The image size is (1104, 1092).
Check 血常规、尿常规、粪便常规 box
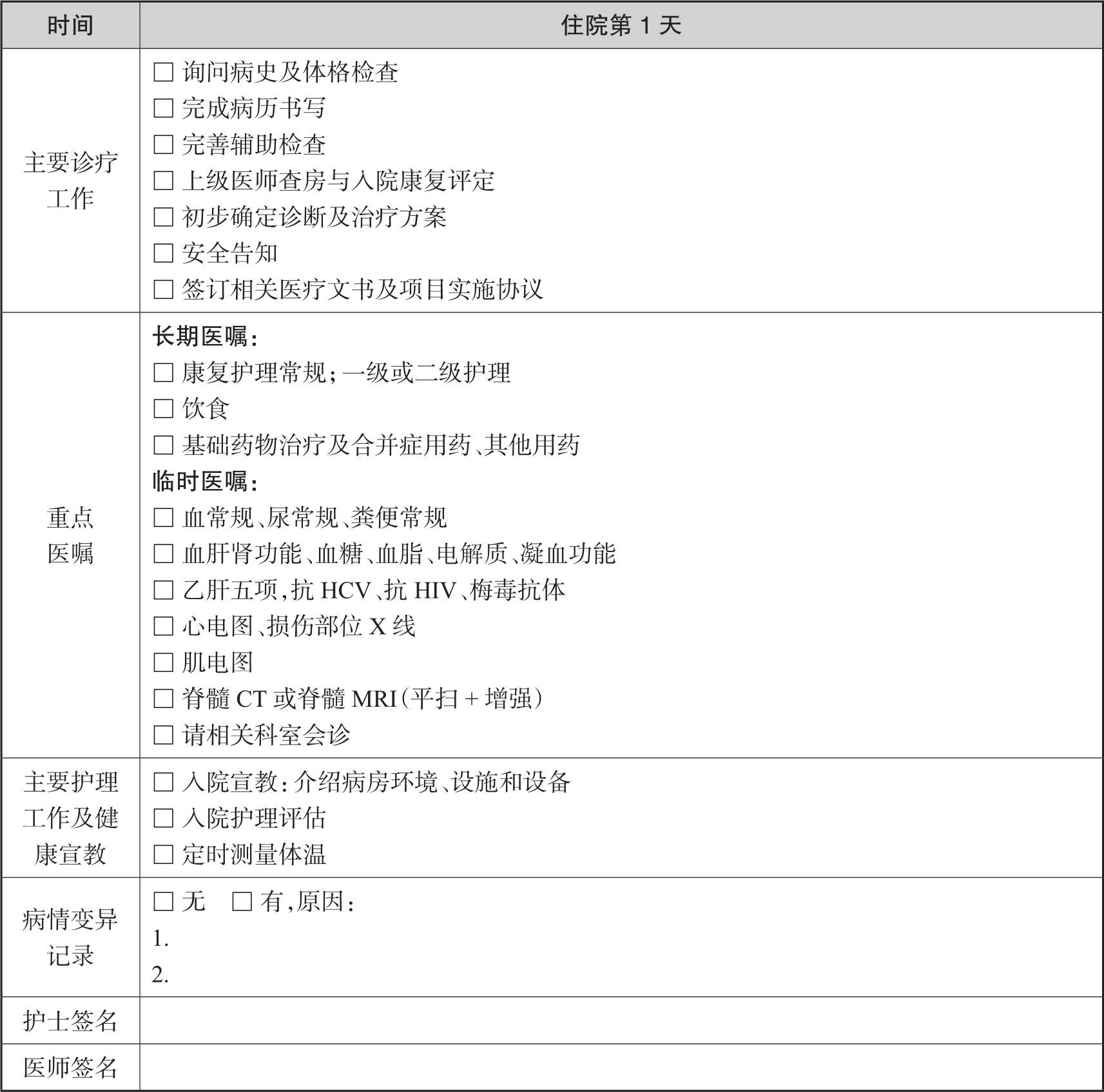[164, 517]
